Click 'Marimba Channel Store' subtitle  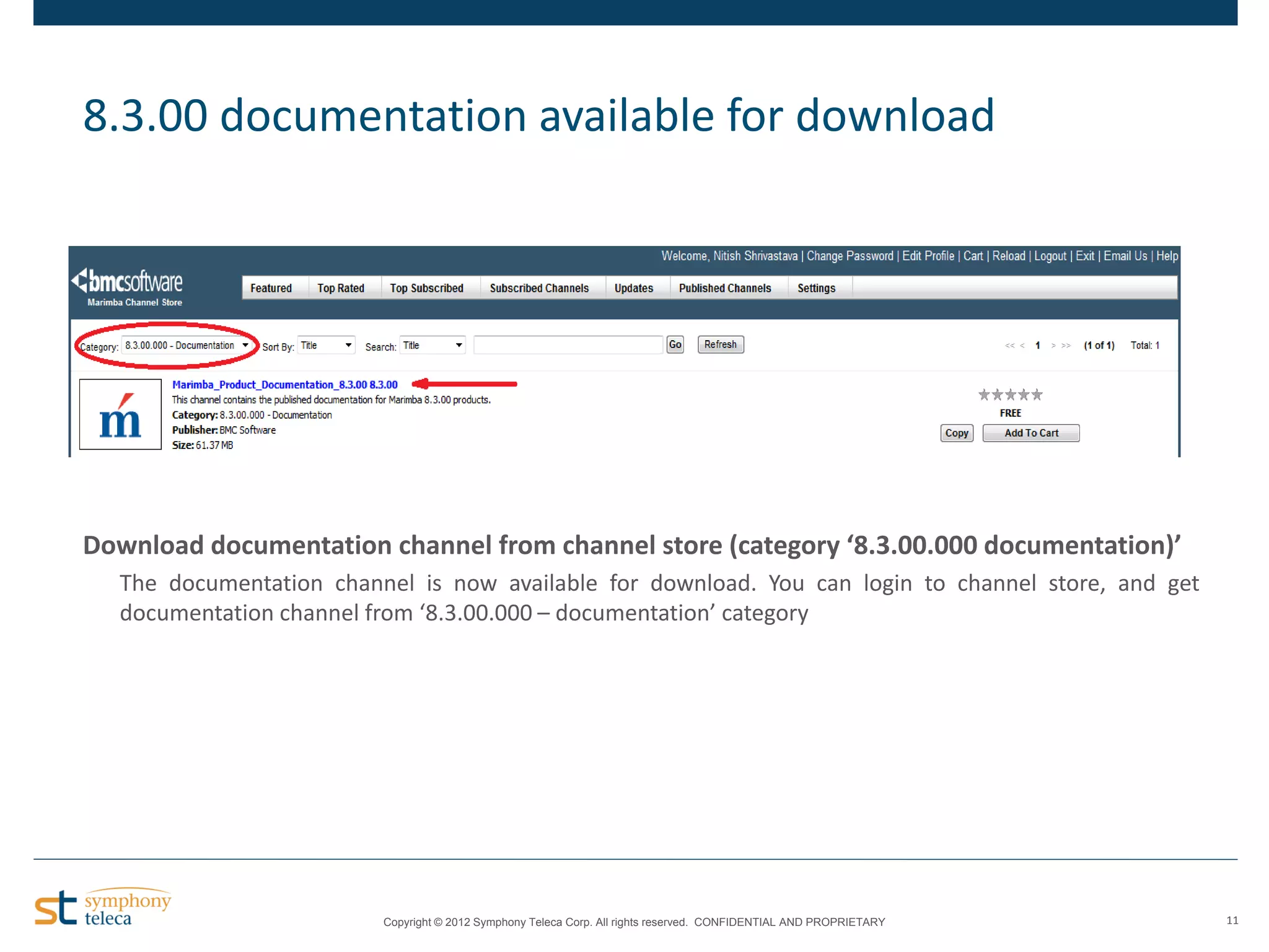(134, 302)
